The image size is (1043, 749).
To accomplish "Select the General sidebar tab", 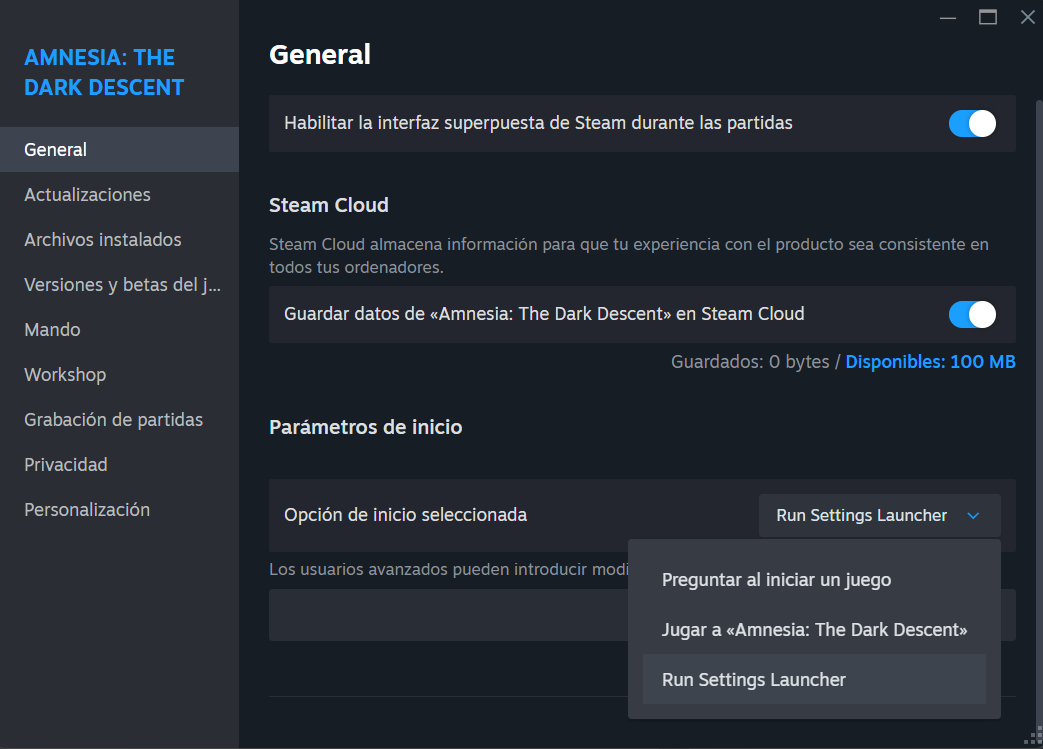I will click(120, 150).
